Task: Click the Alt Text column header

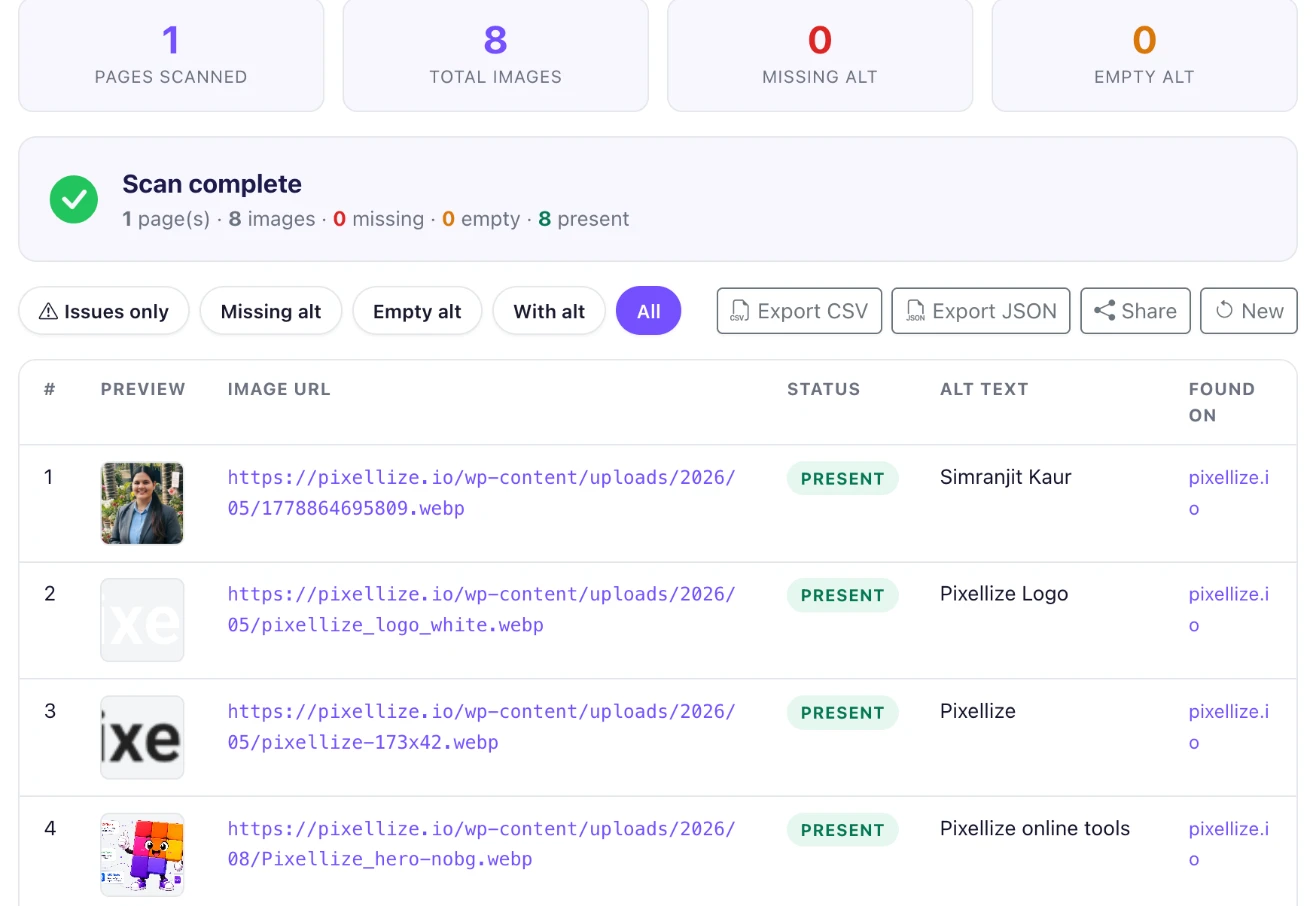Action: coord(984,389)
